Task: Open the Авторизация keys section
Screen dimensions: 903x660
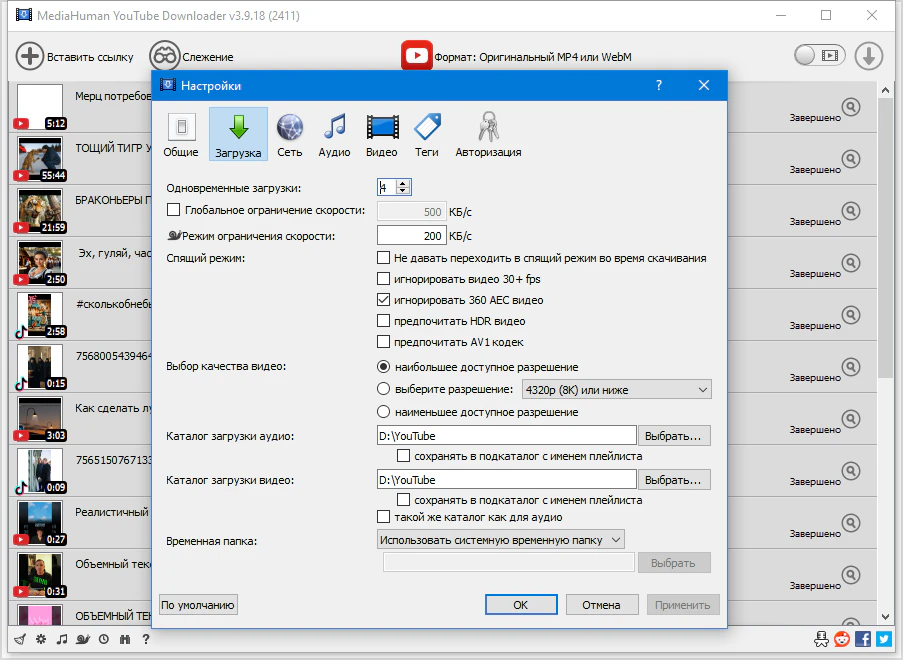Action: pos(488,134)
